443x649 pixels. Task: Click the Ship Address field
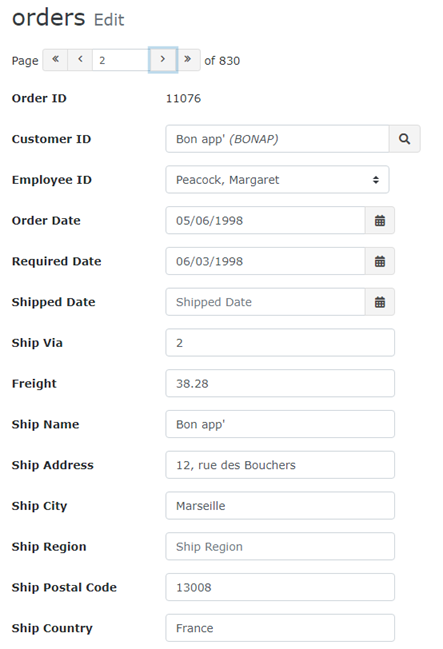click(280, 465)
